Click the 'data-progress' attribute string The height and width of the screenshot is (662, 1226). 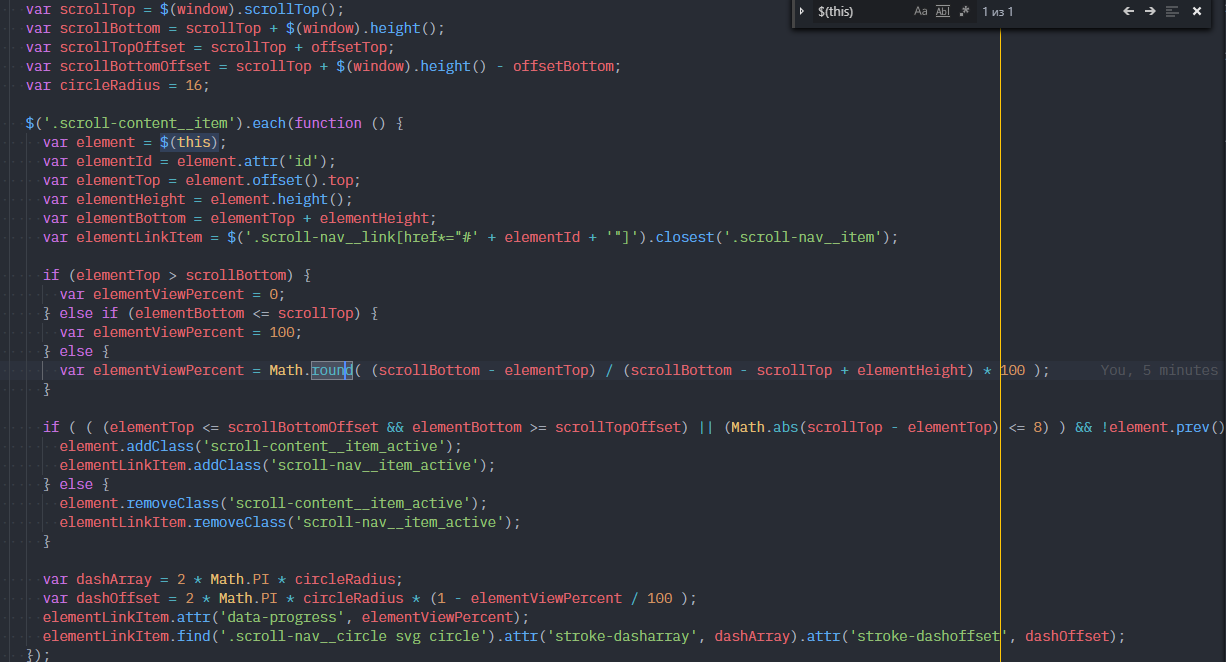pos(295,617)
